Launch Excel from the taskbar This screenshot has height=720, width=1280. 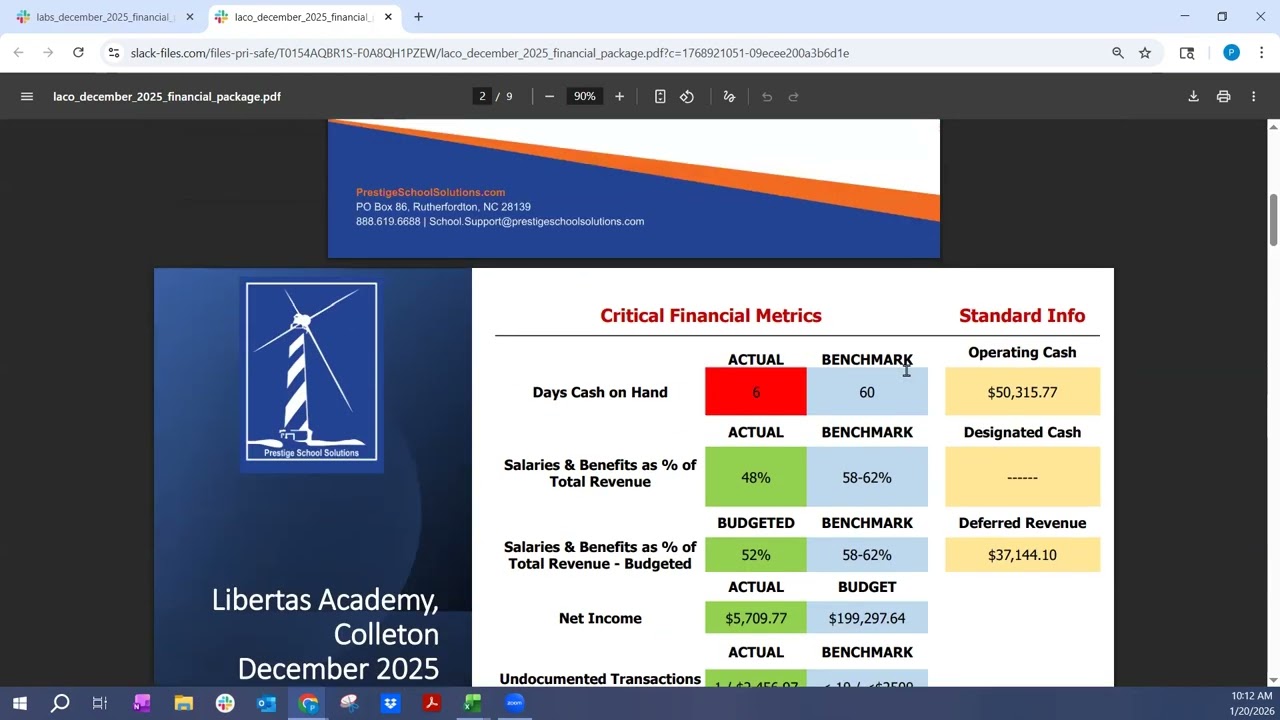pyautogui.click(x=472, y=703)
